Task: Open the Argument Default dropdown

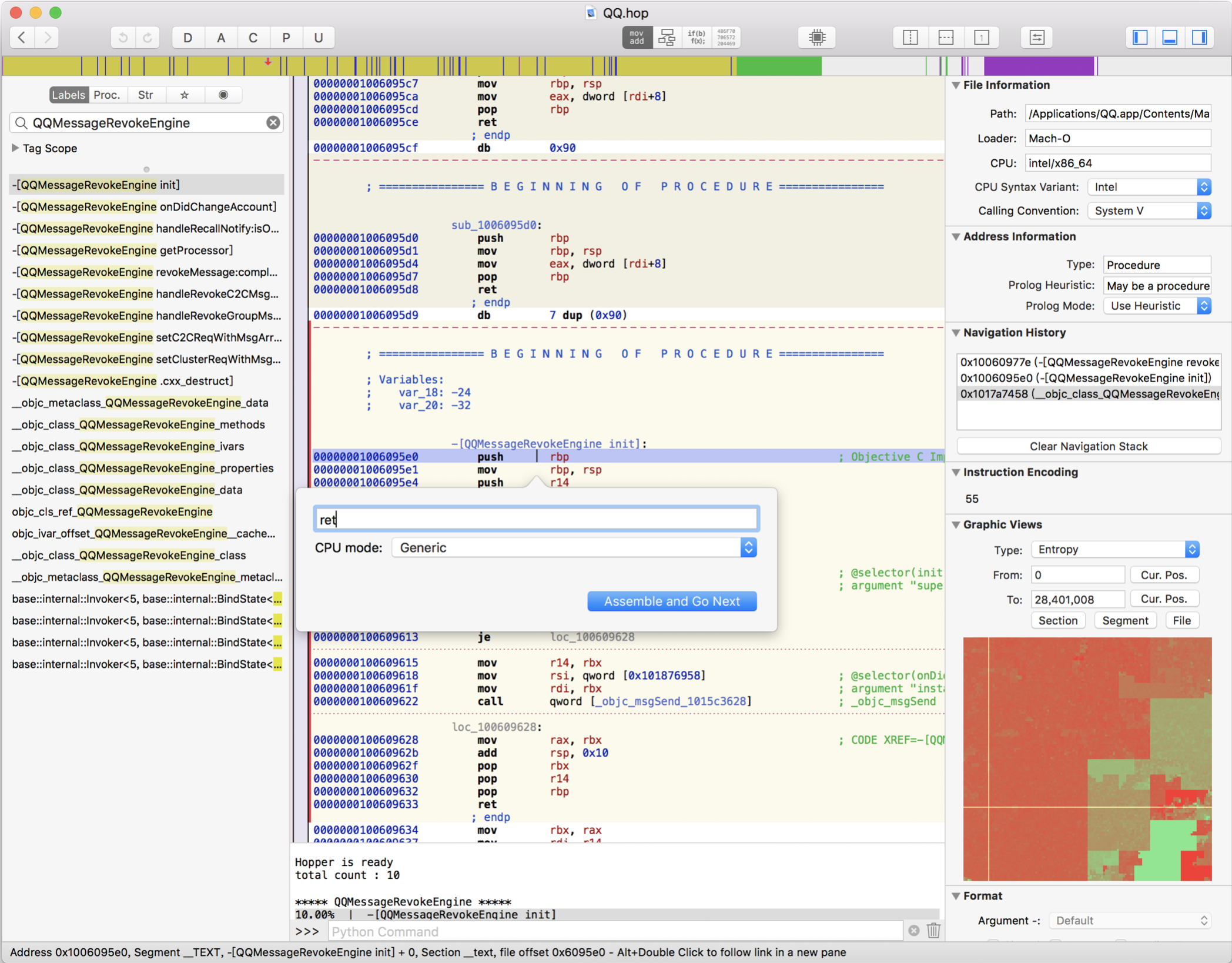Action: click(x=1130, y=920)
